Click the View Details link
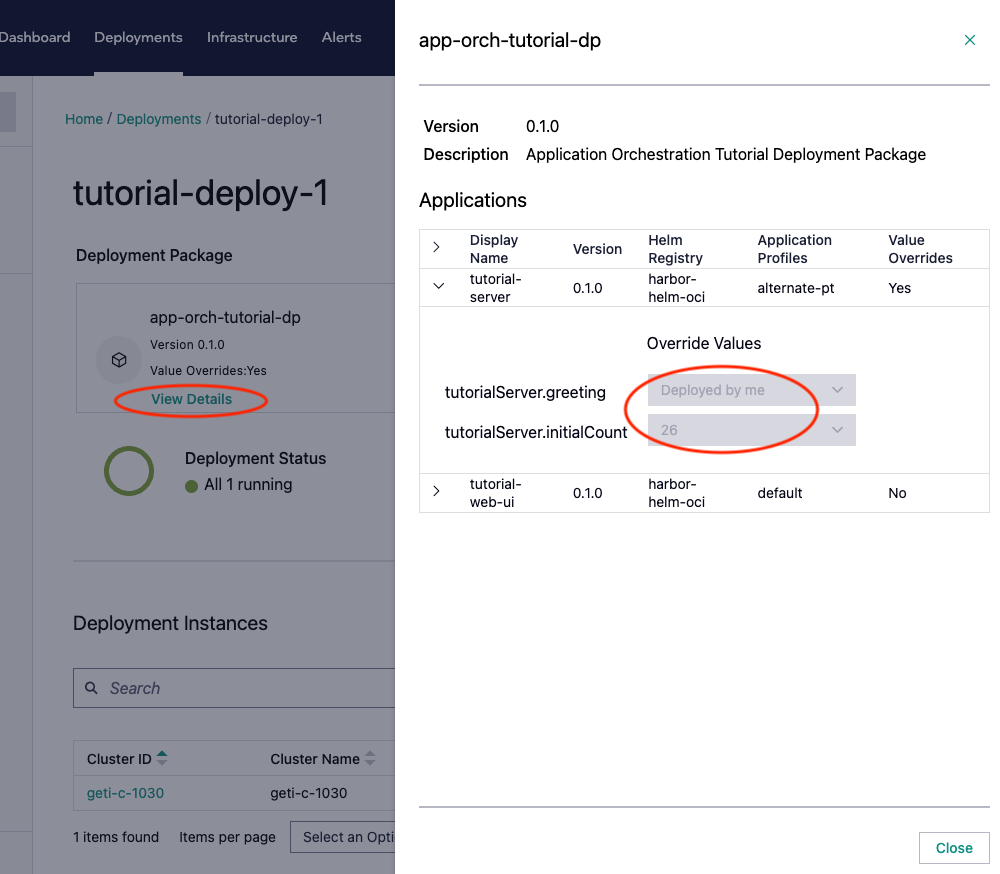The width and height of the screenshot is (1000, 874). click(x=191, y=399)
